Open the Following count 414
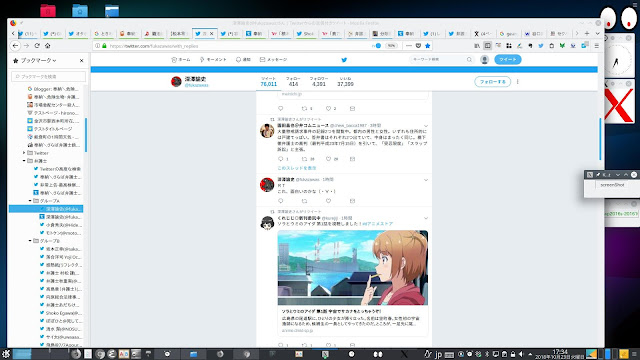640x360 pixels. [x=293, y=82]
